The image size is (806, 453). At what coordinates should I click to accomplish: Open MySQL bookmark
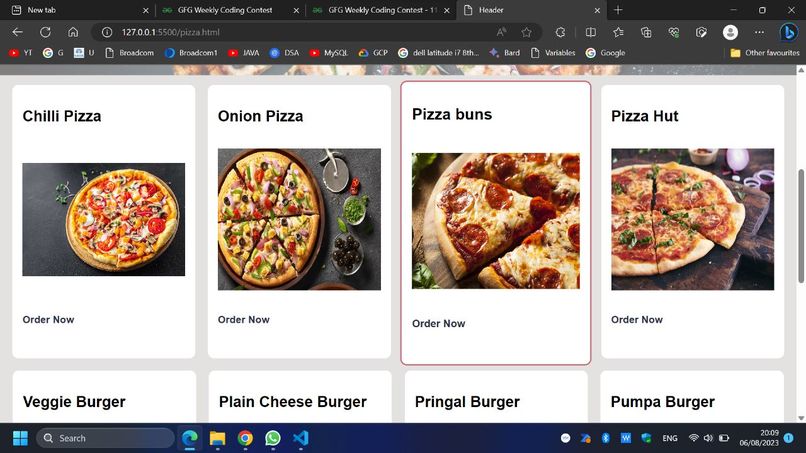click(328, 52)
